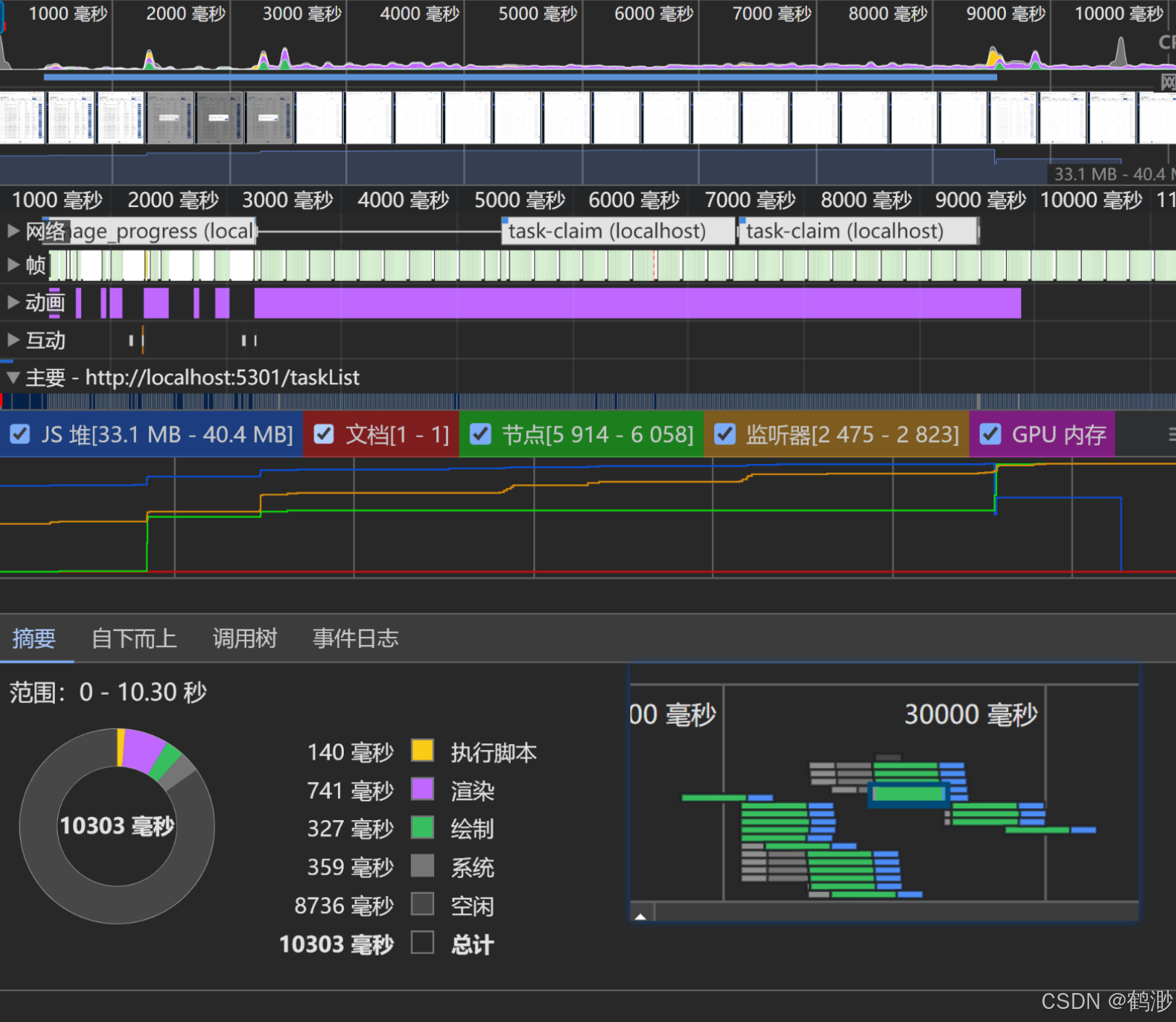Click the empty 总计 legend swatch

click(423, 943)
